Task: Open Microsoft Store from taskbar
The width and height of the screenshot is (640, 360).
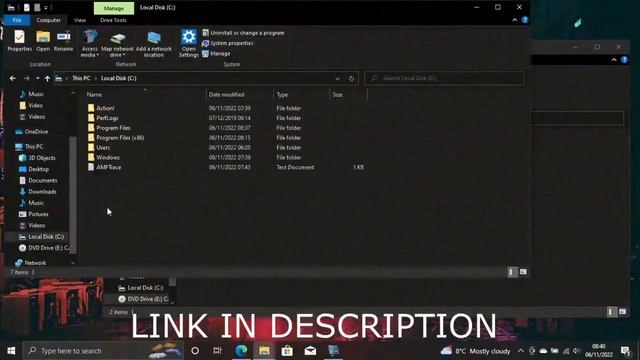Action: pos(287,351)
